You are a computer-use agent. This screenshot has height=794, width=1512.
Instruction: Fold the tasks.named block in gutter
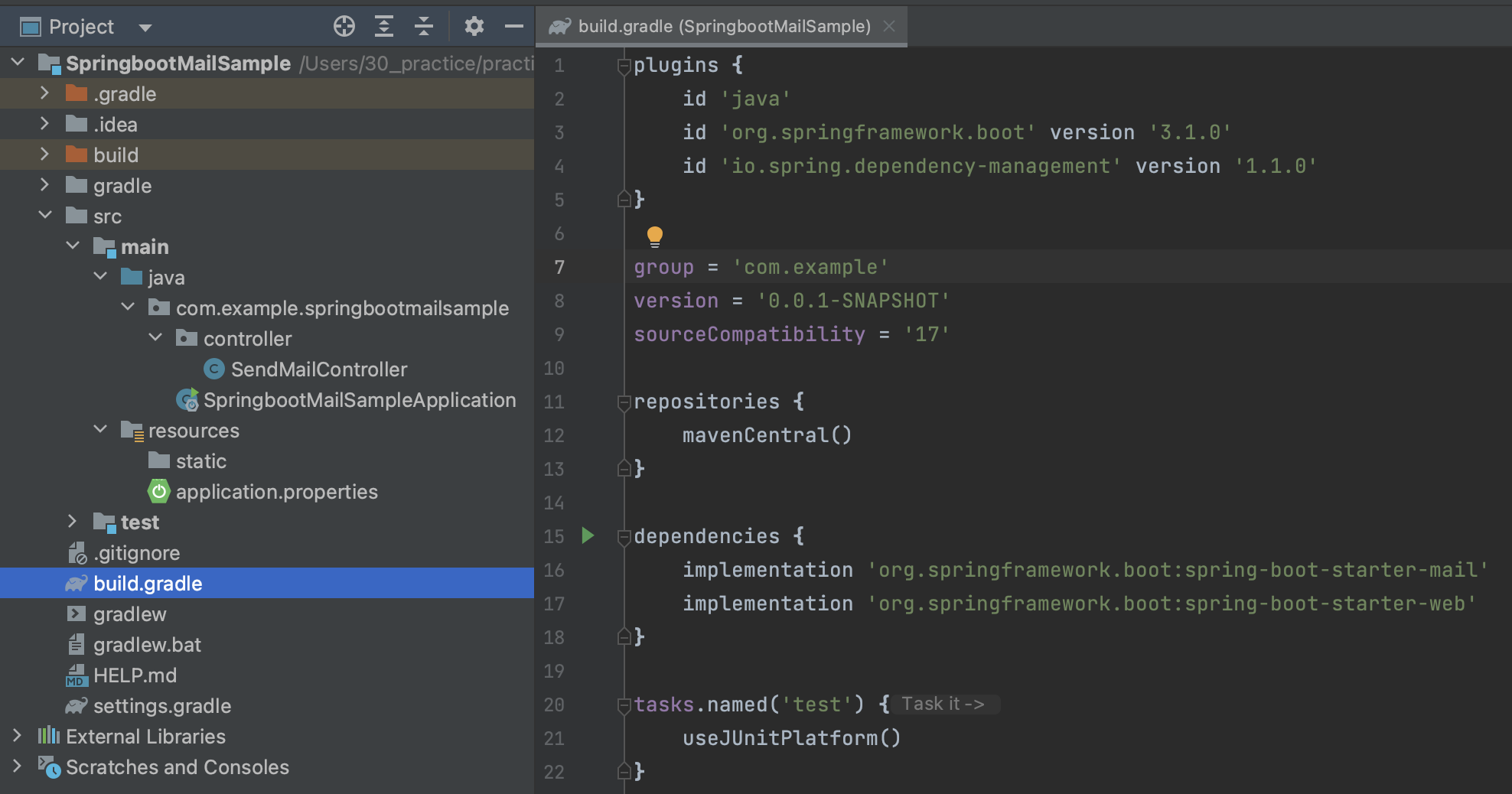624,705
